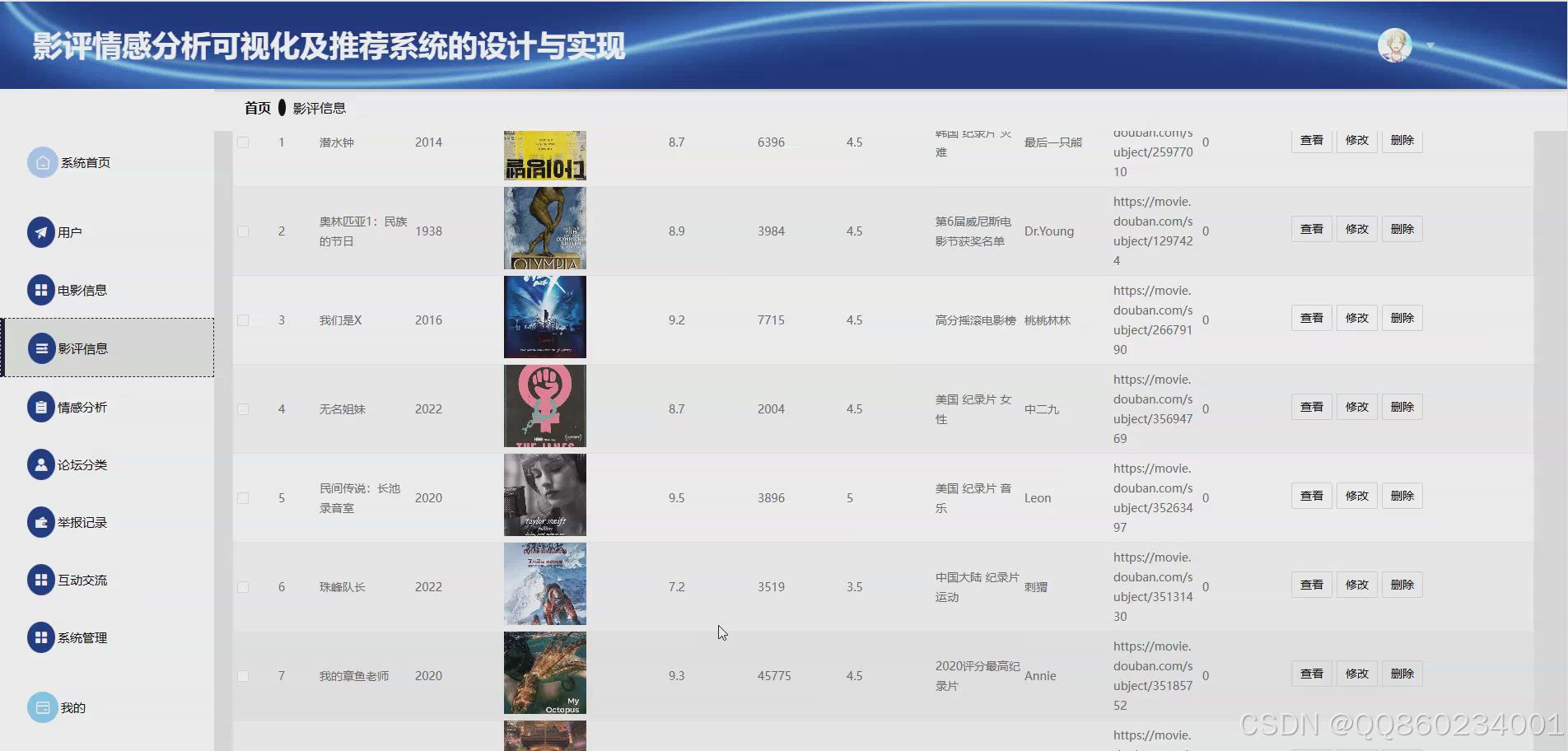Tick checkbox for row 我们是X
Screen dimensions: 1568x751
click(243, 320)
